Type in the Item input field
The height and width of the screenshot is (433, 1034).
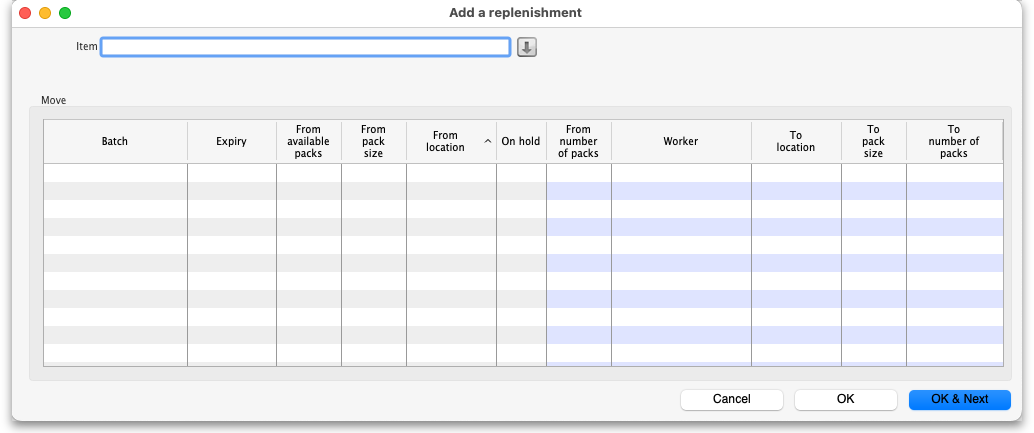coord(306,47)
